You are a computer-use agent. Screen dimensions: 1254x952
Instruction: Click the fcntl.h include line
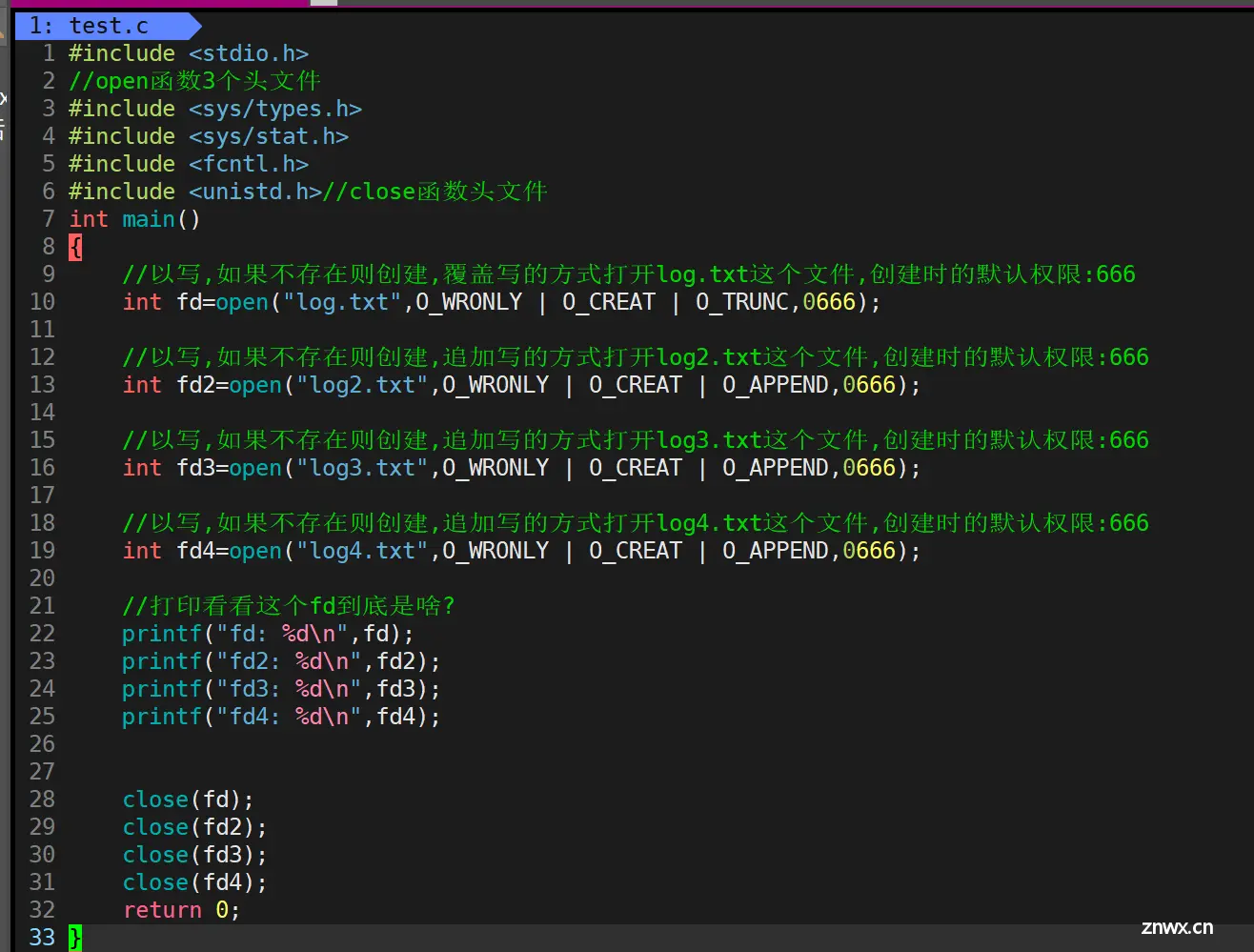[189, 164]
